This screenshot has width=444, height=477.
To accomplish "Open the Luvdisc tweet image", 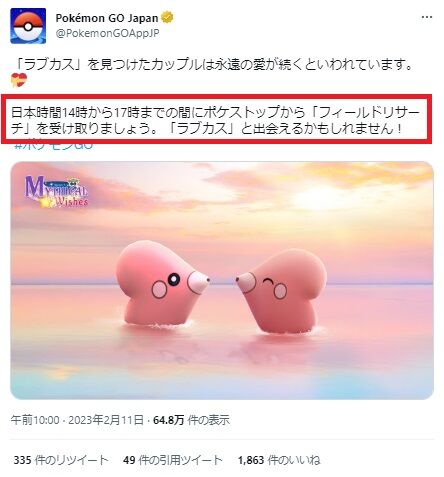I will coord(222,280).
